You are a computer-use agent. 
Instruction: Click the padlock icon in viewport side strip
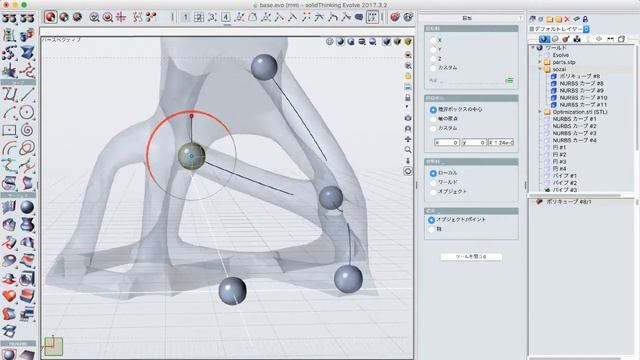407,97
